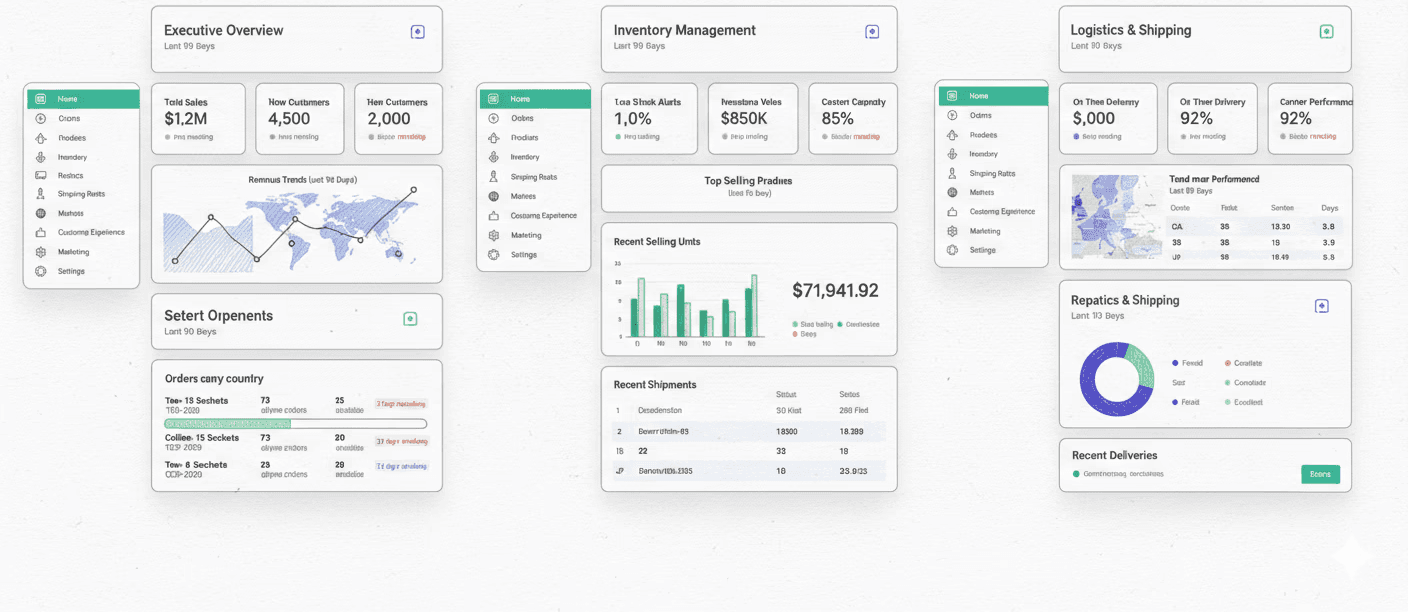1408x612 pixels.
Task: Select the second row in Recent Shipments table
Action: 749,432
